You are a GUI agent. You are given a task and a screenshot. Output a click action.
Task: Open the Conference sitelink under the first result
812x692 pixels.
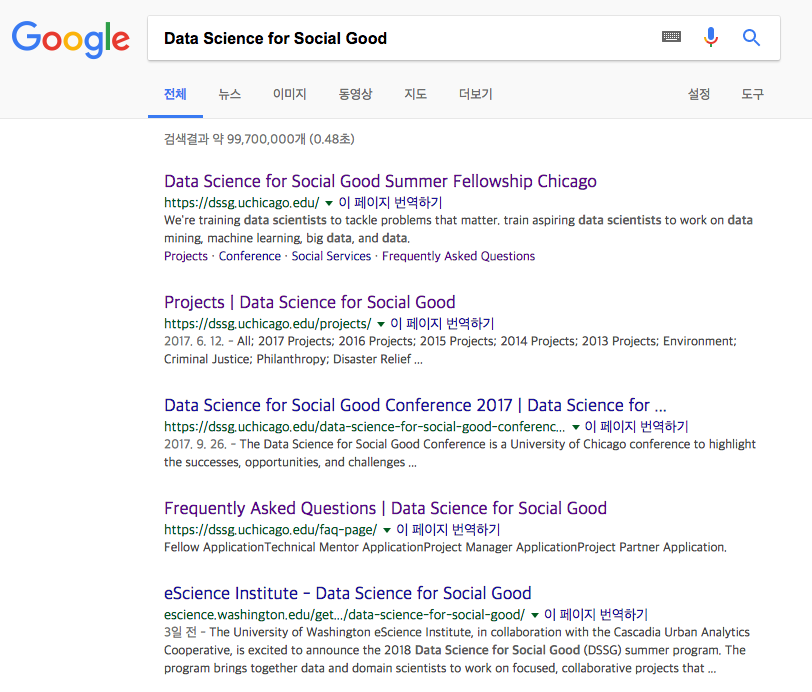249,255
